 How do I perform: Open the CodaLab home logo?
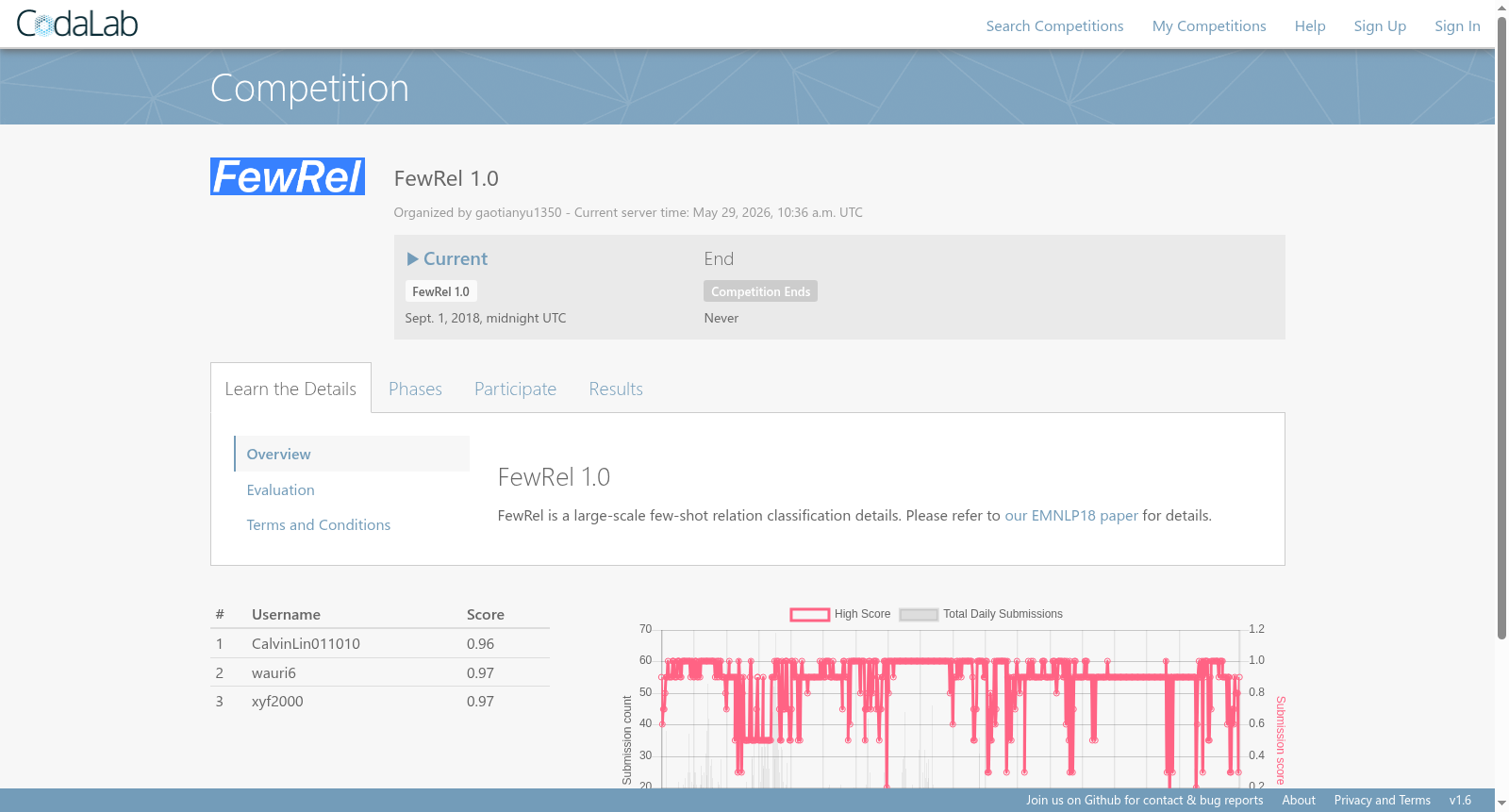(x=77, y=24)
